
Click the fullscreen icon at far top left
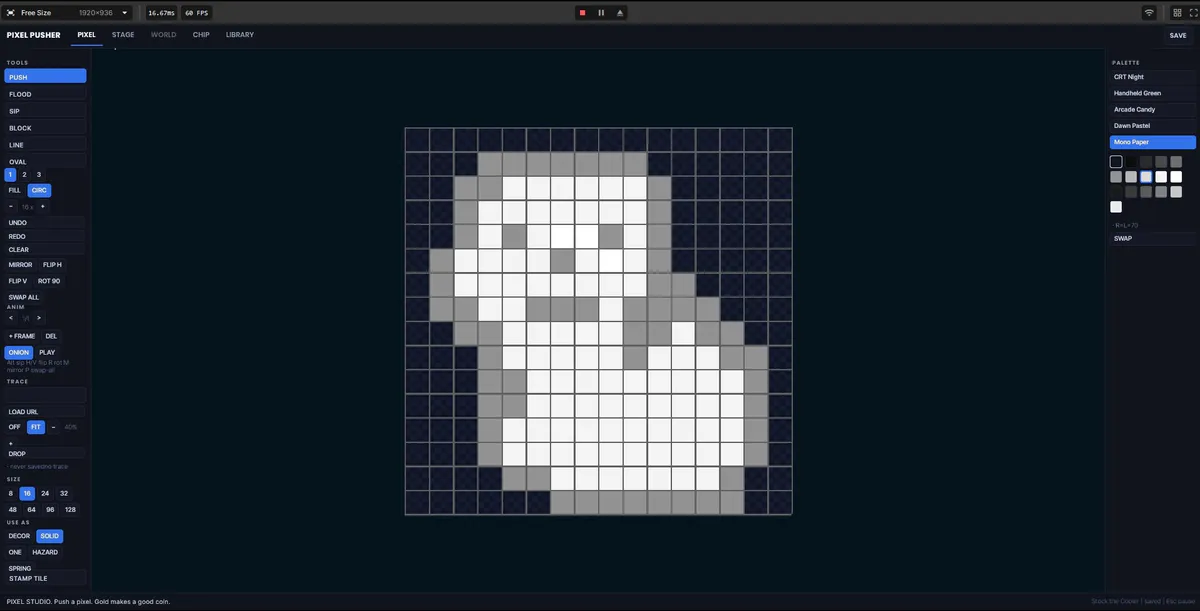[x=11, y=13]
